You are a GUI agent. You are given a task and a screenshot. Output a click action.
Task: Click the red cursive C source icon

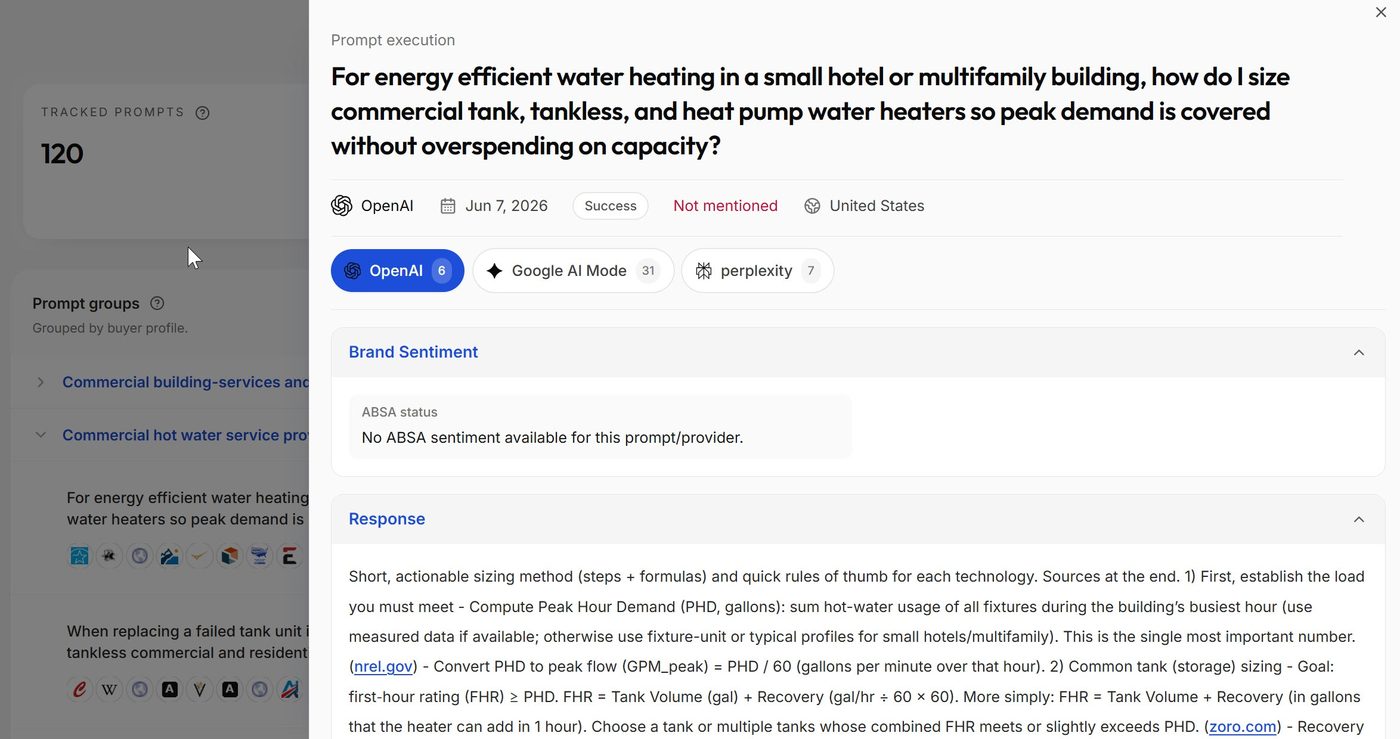coord(80,689)
